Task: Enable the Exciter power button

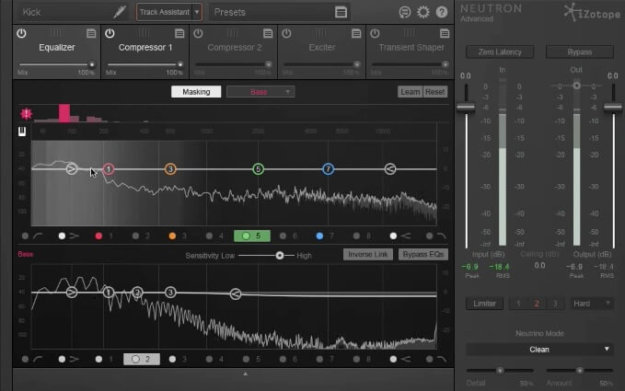Action: (287, 33)
